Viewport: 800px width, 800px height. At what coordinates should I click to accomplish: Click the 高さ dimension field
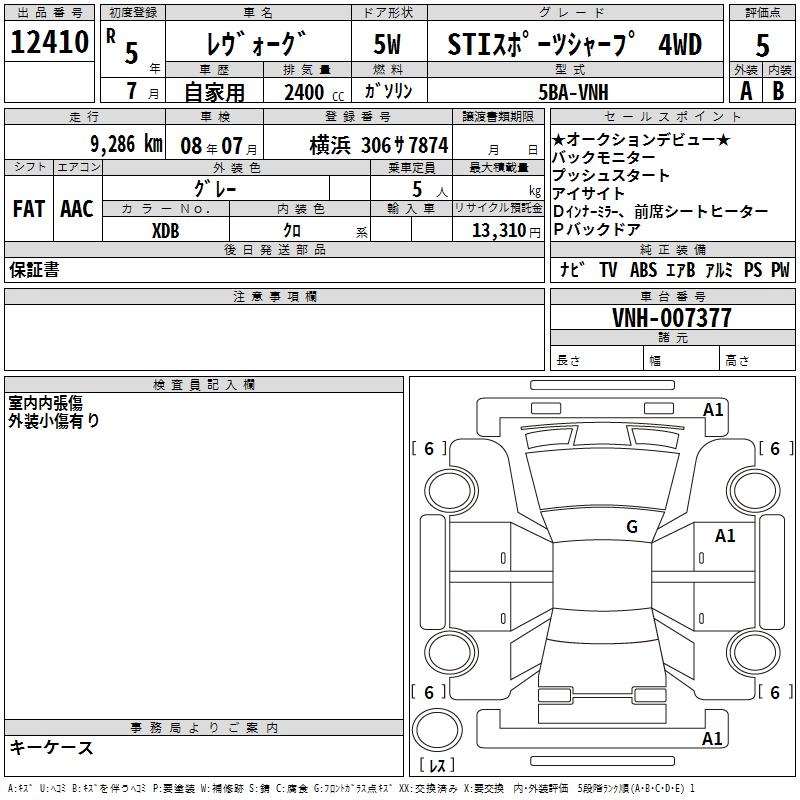click(757, 360)
